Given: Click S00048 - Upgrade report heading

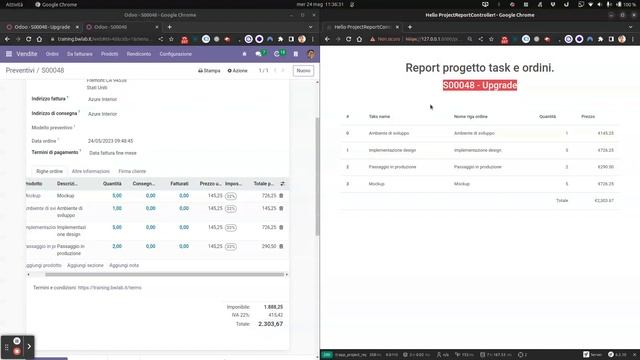Looking at the screenshot, I should click(480, 85).
